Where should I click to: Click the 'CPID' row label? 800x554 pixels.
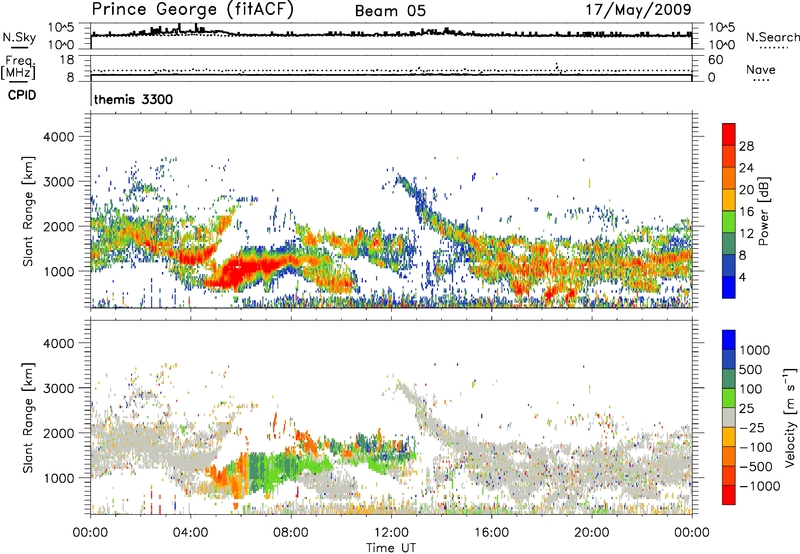click(x=22, y=95)
